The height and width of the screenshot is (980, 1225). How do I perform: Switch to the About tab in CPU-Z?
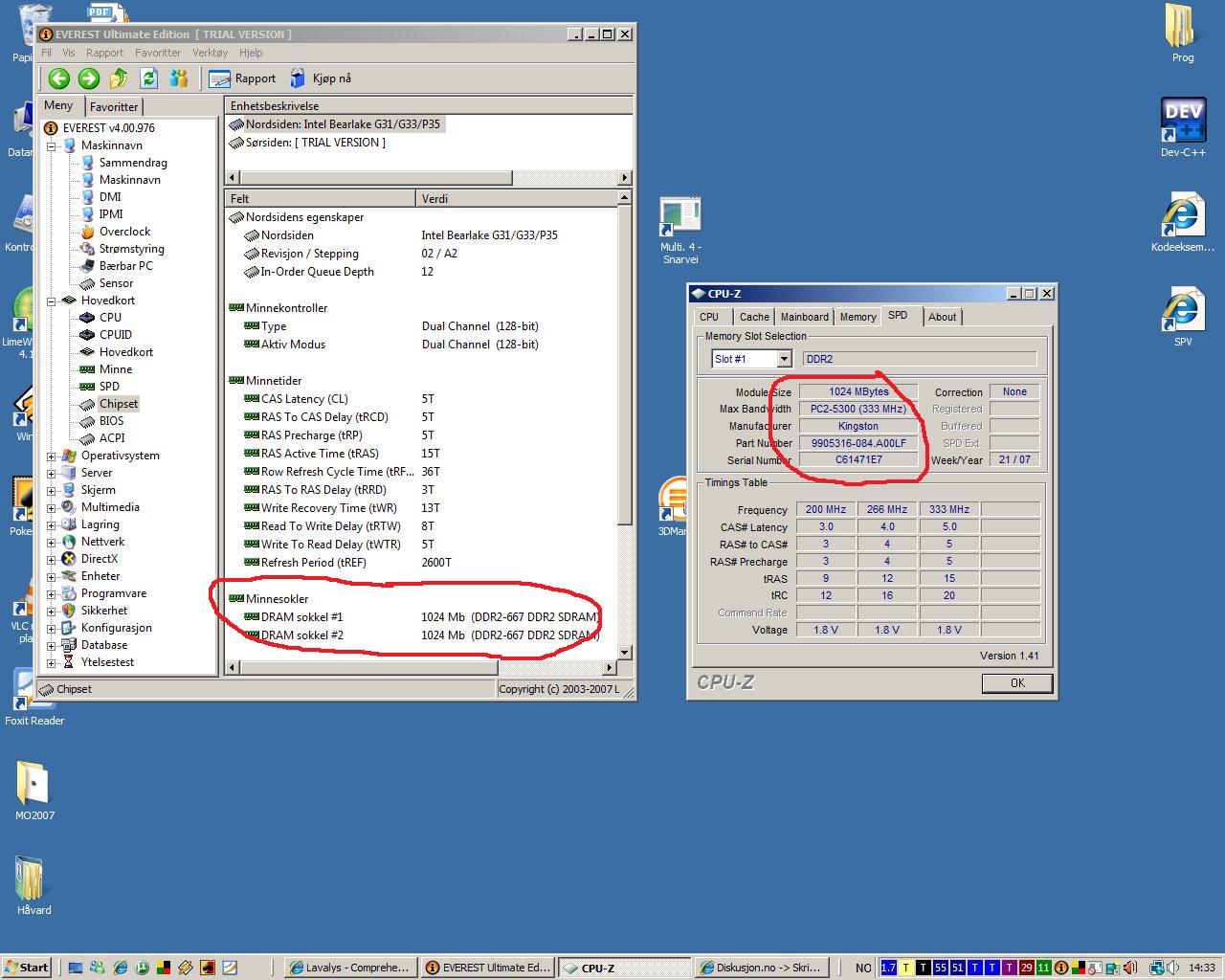[x=942, y=317]
